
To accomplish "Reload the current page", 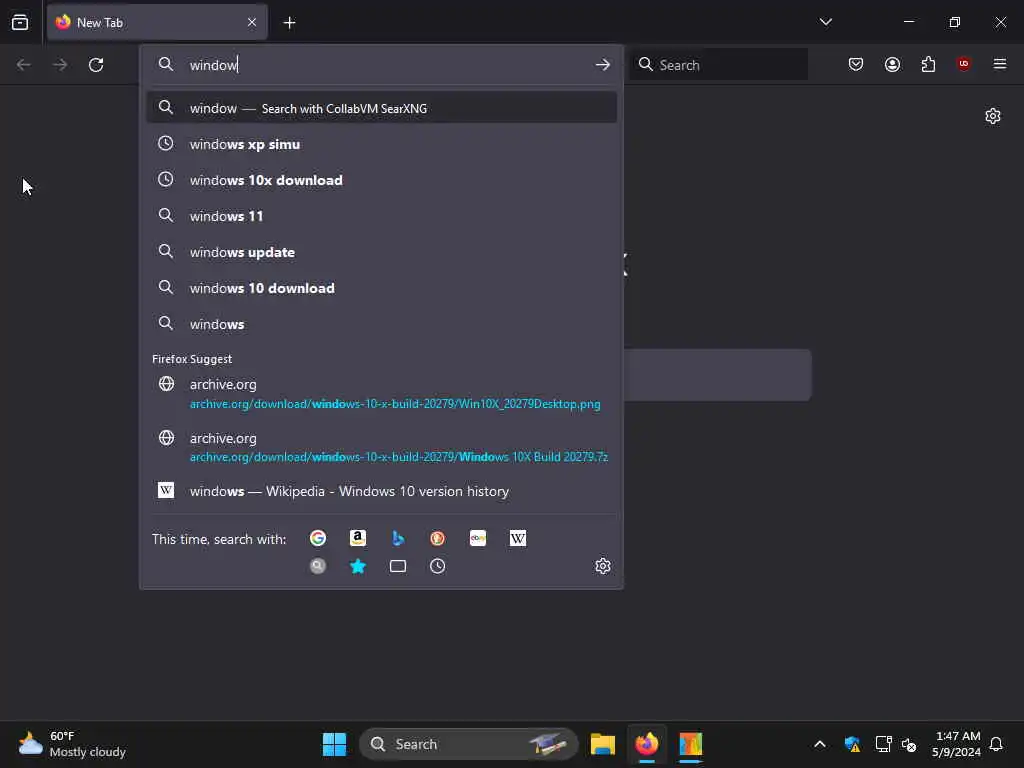I will click(96, 65).
